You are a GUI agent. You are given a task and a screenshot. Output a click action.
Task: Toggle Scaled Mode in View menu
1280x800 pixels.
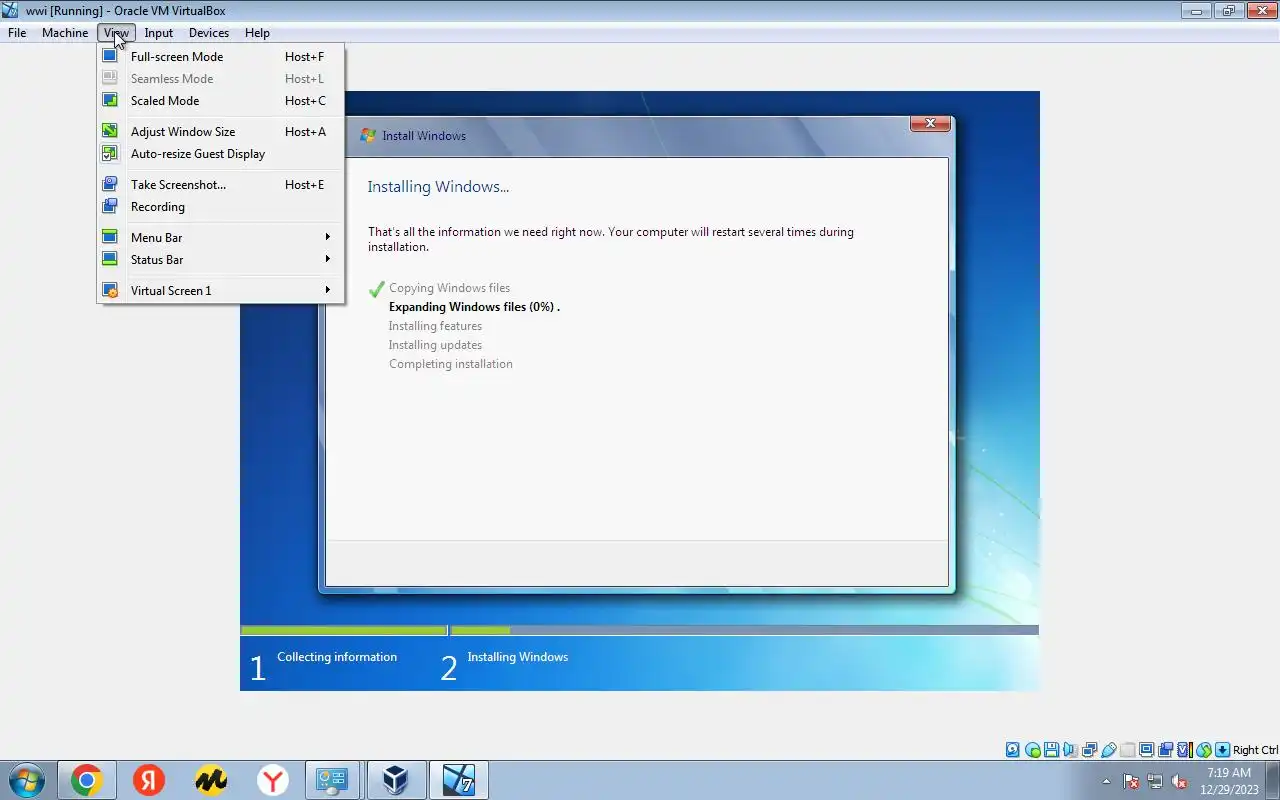(x=221, y=101)
